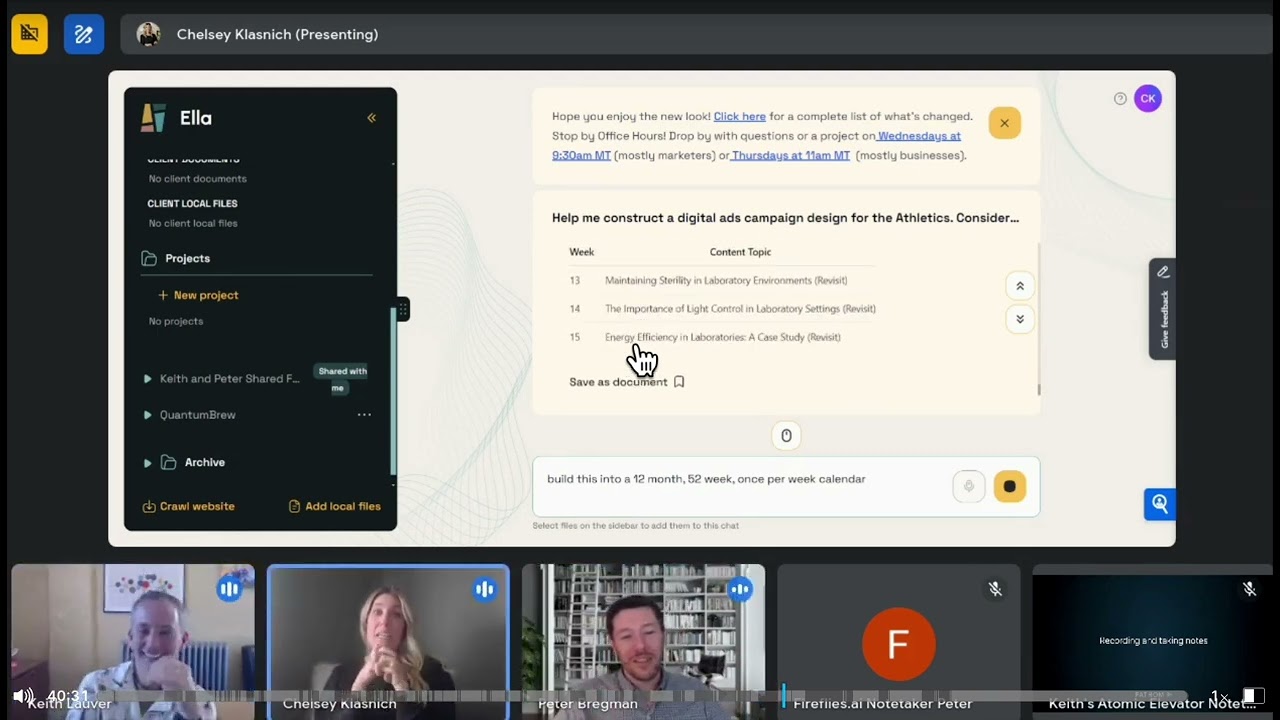This screenshot has width=1280, height=720.
Task: Open Chelsey Klasnich presenter avatar in header
Action: click(148, 34)
